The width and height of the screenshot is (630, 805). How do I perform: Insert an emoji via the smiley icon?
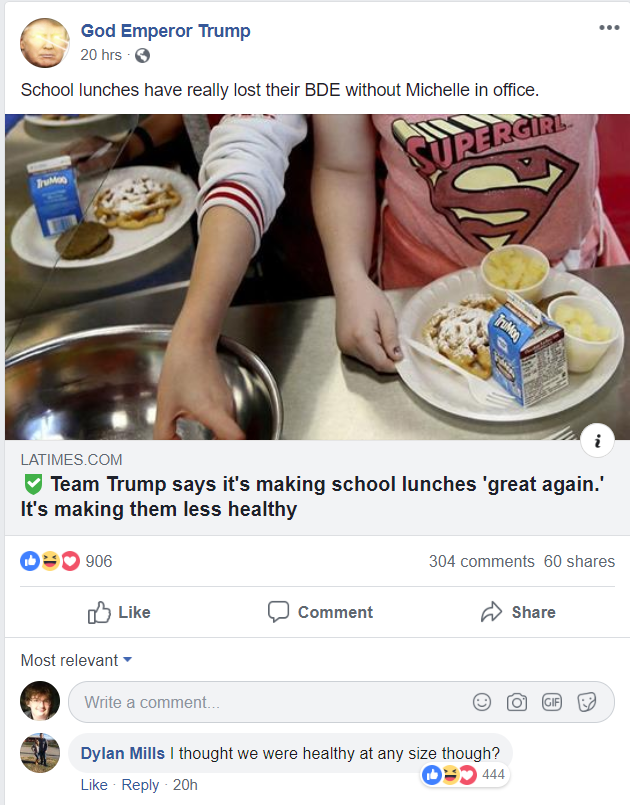tap(482, 702)
